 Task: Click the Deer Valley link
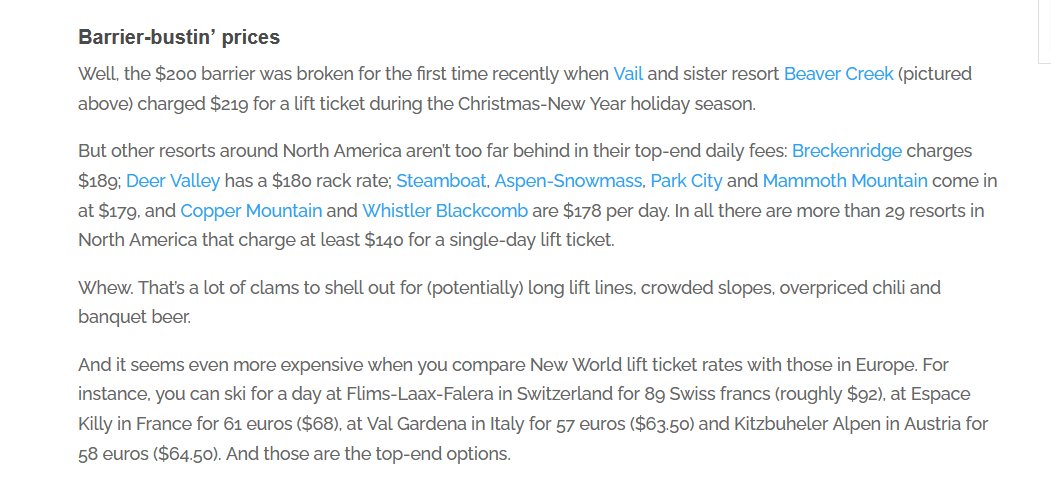173,181
